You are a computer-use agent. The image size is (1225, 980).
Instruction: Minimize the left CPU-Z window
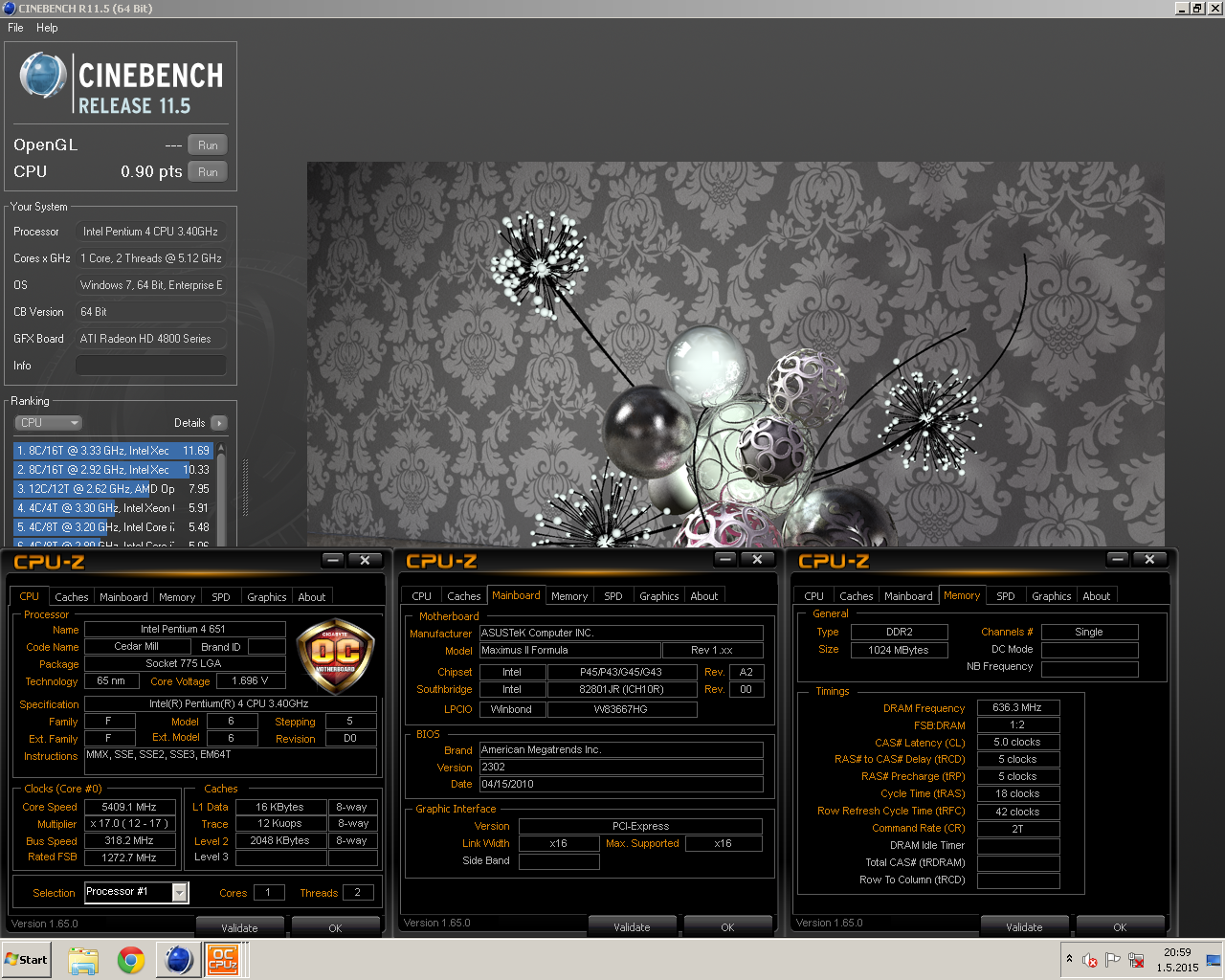[333, 560]
